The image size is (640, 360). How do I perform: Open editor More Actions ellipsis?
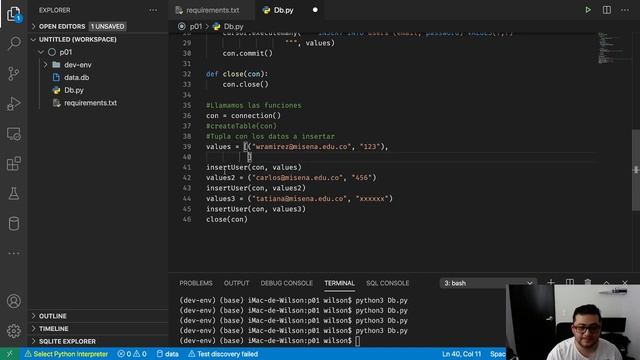click(x=625, y=10)
